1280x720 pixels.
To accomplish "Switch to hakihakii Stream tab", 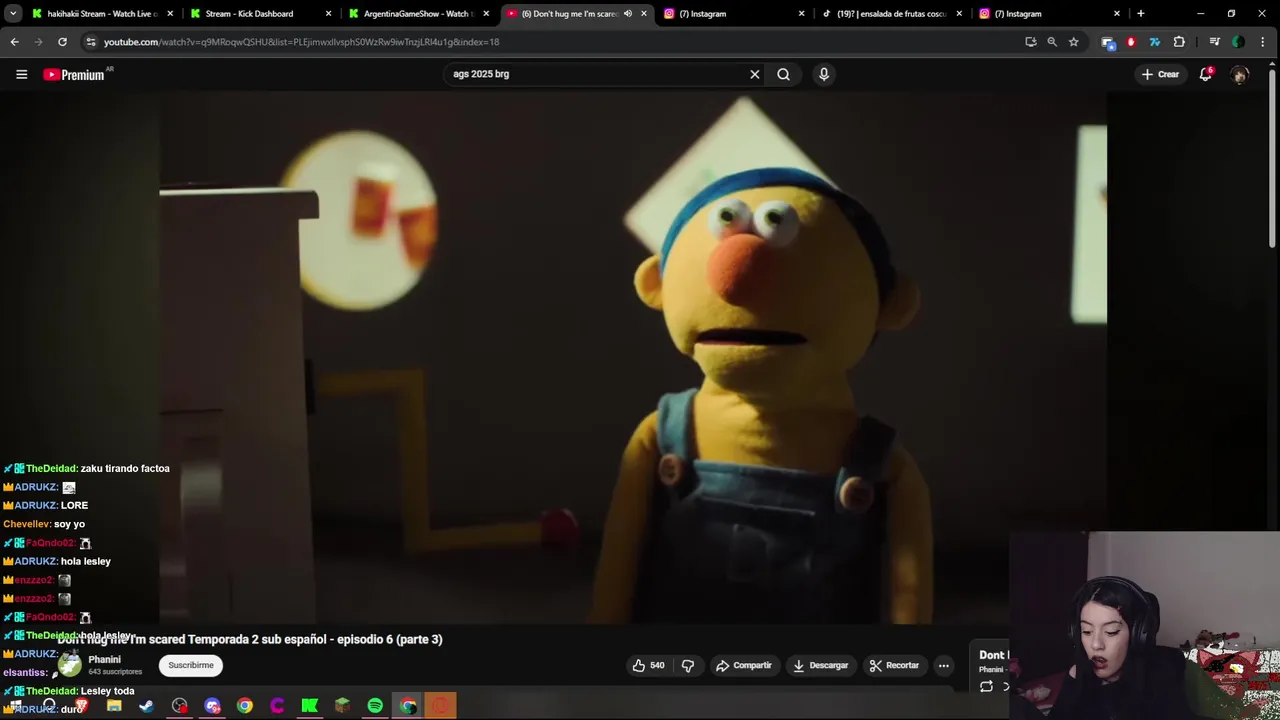I will coord(102,14).
